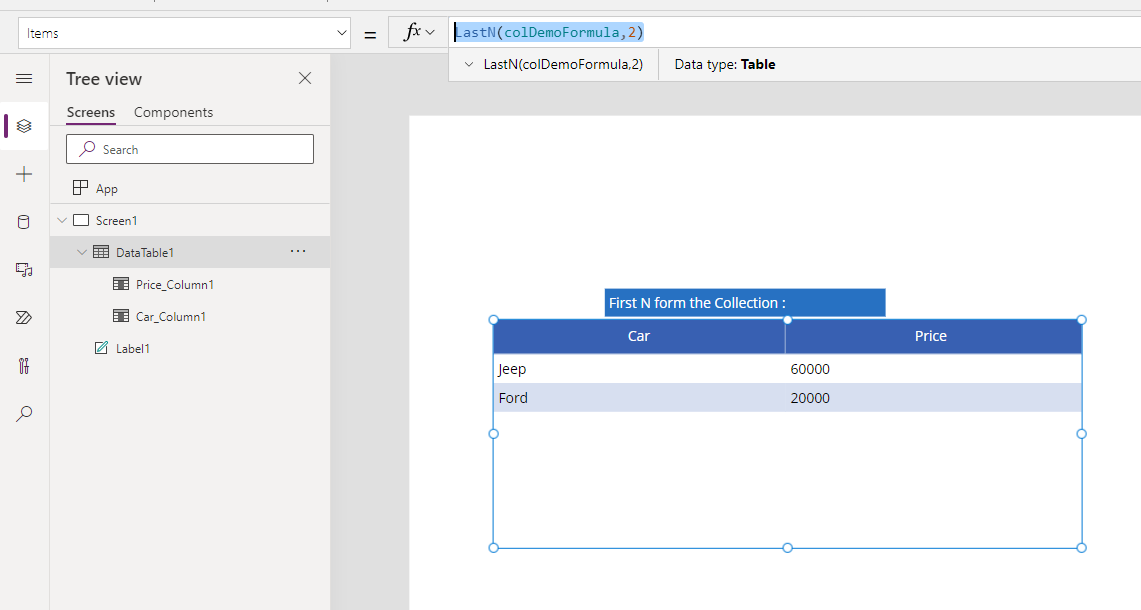Click the 60000 price cell
Viewport: 1141px width, 610px height.
(x=934, y=369)
